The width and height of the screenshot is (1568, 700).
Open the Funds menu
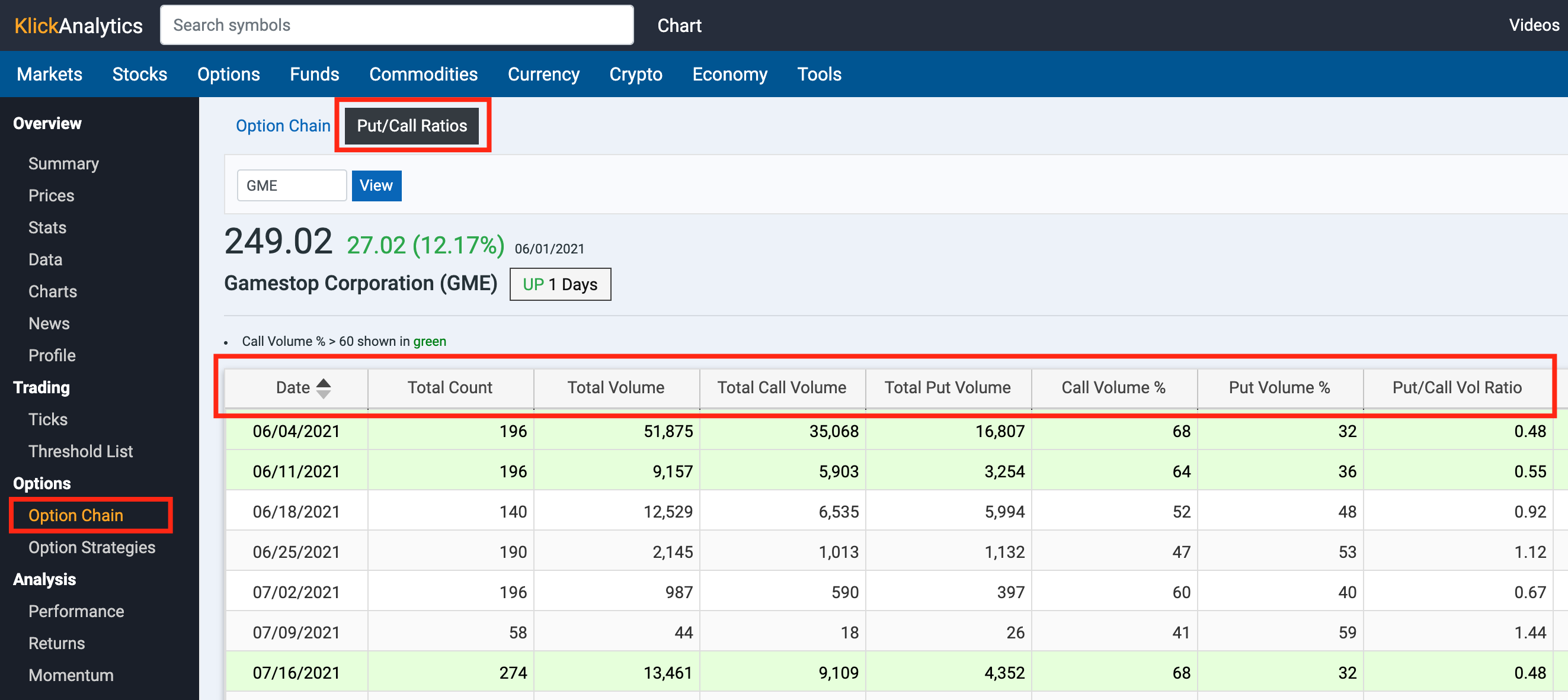pos(314,74)
